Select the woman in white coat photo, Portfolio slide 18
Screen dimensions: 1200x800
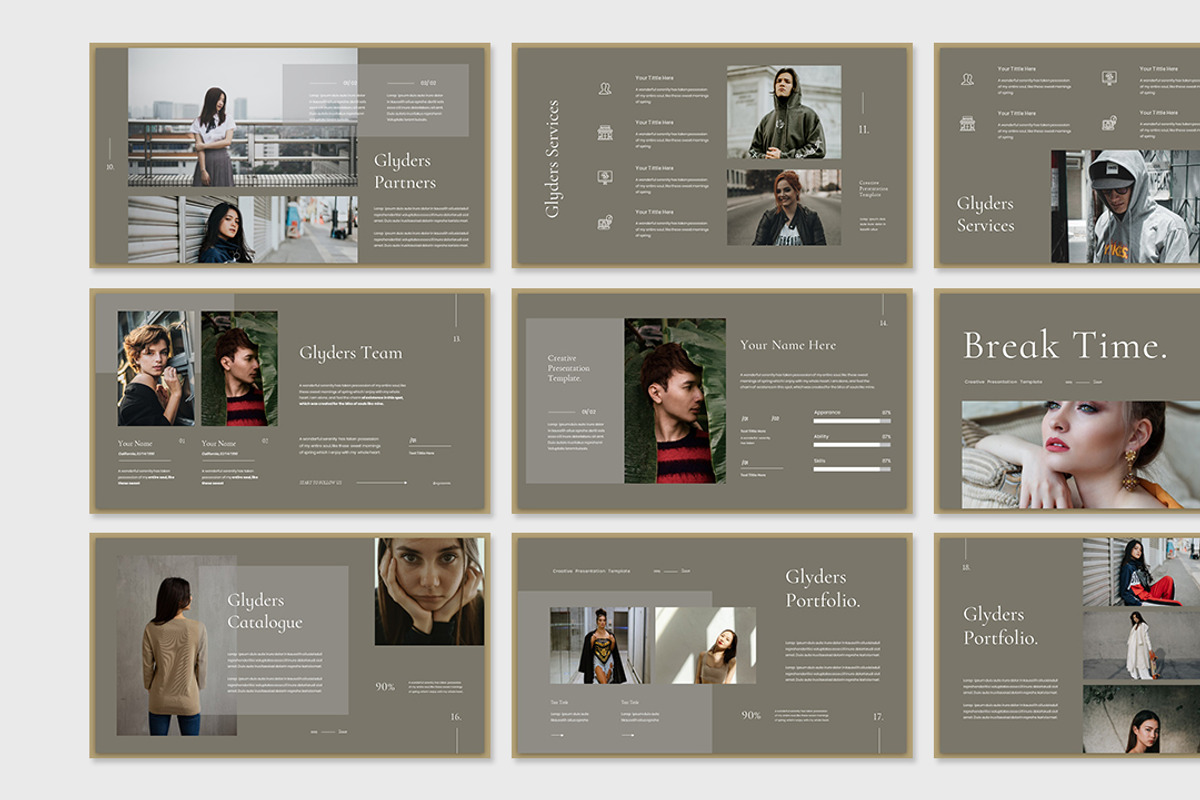coord(1141,645)
